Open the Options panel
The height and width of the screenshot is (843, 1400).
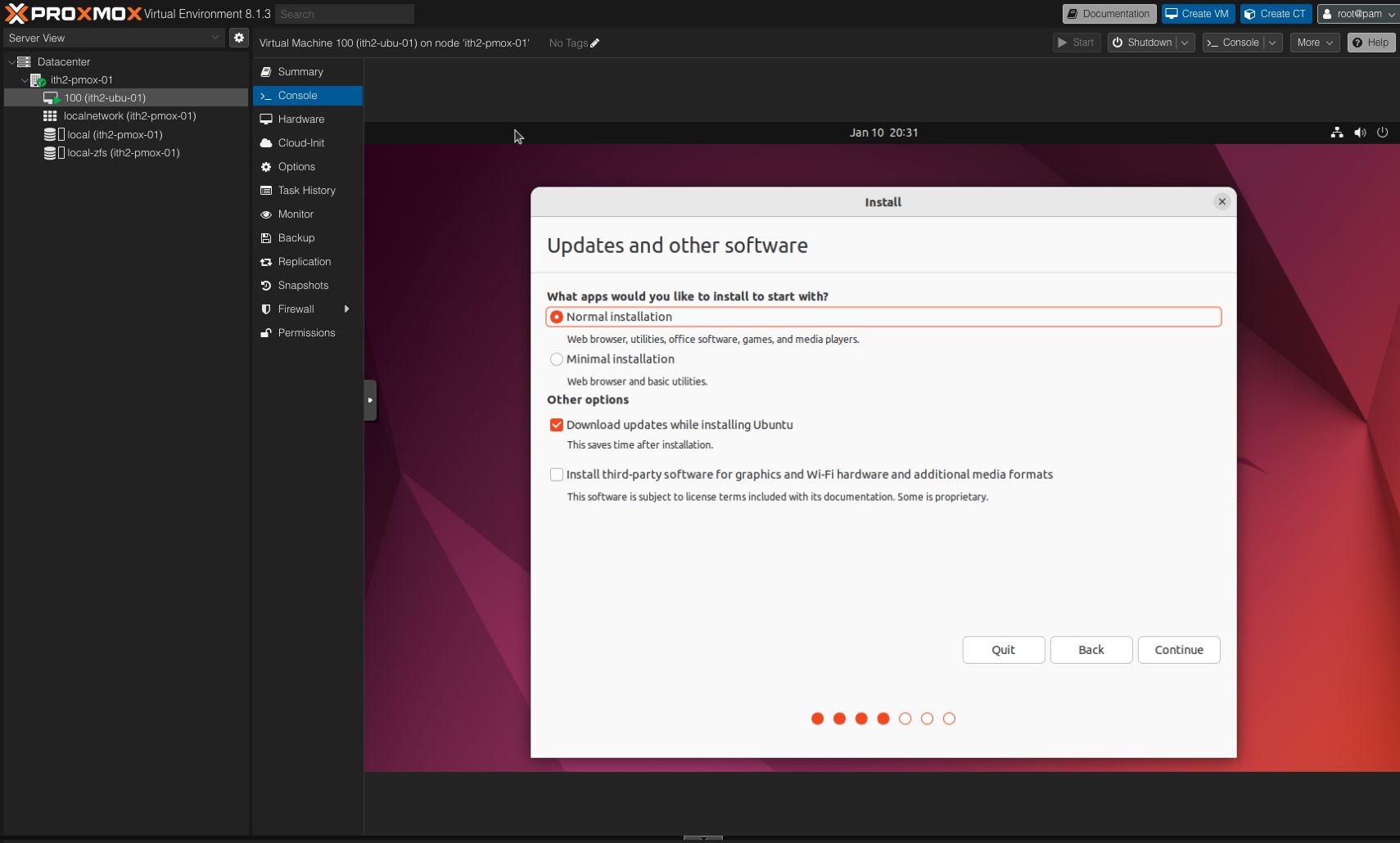pos(296,166)
